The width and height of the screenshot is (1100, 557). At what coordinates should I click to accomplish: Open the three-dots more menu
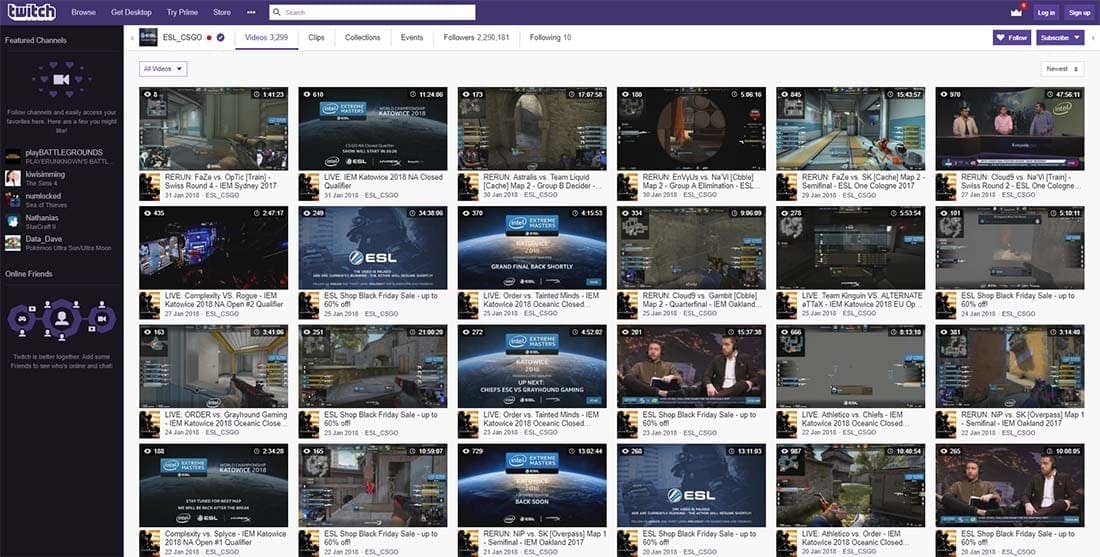(251, 13)
